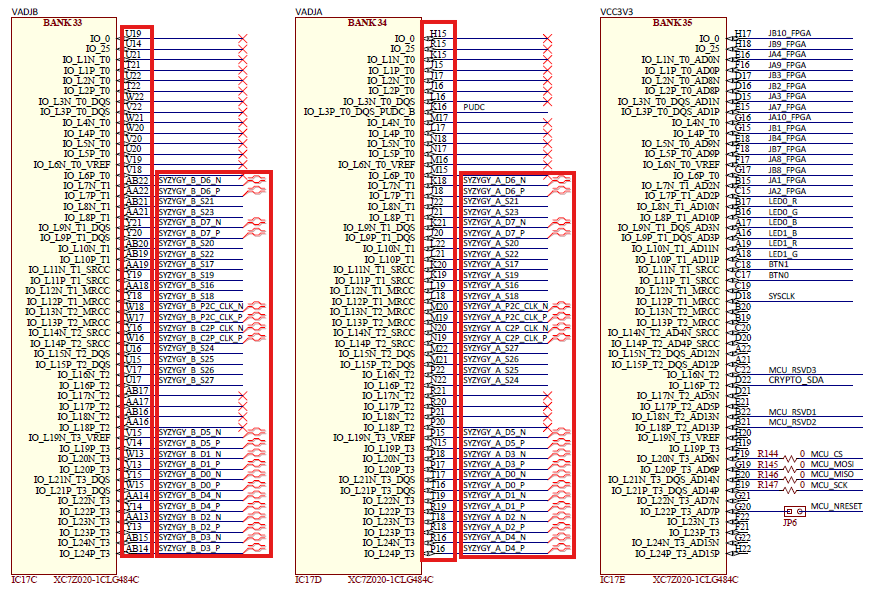Click the PUDC net label

pyautogui.click(x=474, y=107)
